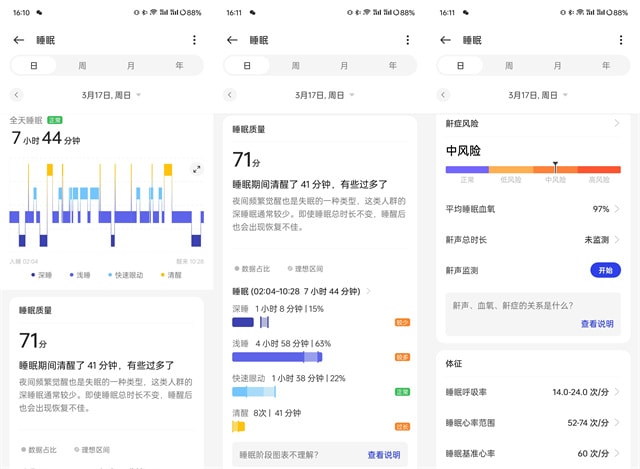Tap the 浅睡 63% progress bar
Viewport: 640px width, 469px height.
pos(277,357)
